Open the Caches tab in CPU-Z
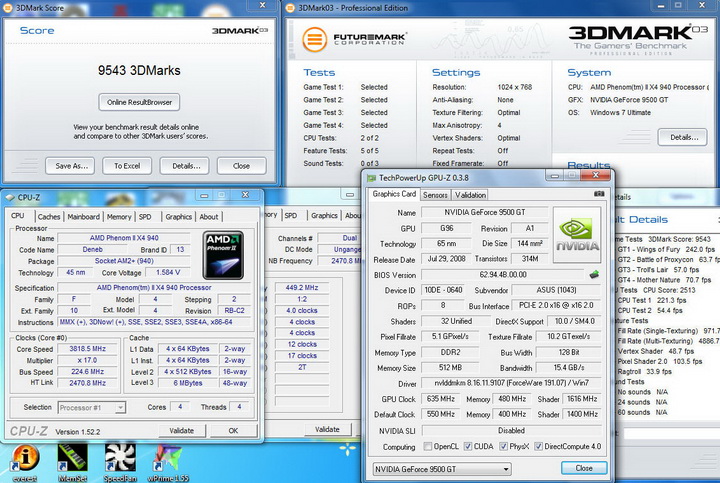This screenshot has height=483, width=720. pos(49,217)
